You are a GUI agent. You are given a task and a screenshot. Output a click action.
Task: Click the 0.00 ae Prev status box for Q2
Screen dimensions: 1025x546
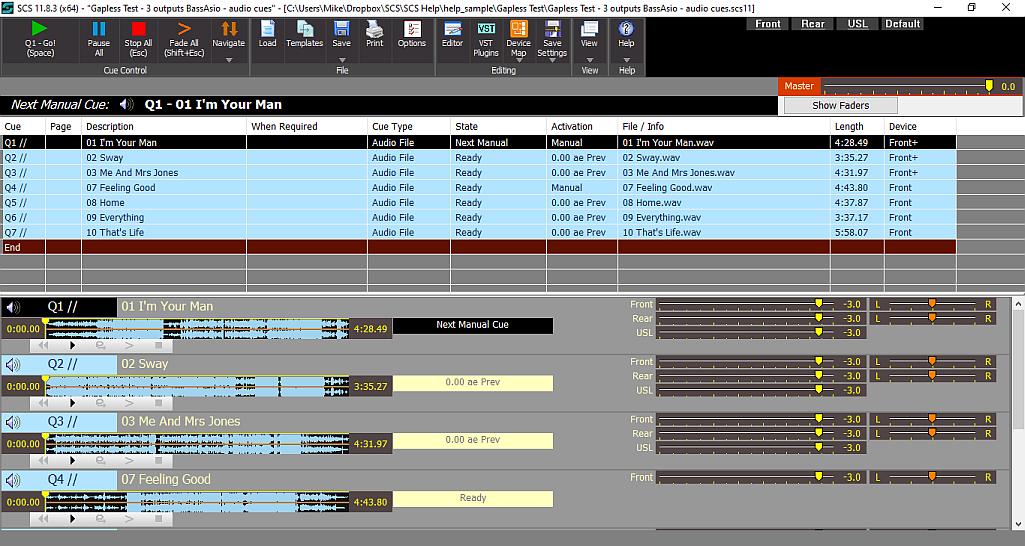pos(473,383)
